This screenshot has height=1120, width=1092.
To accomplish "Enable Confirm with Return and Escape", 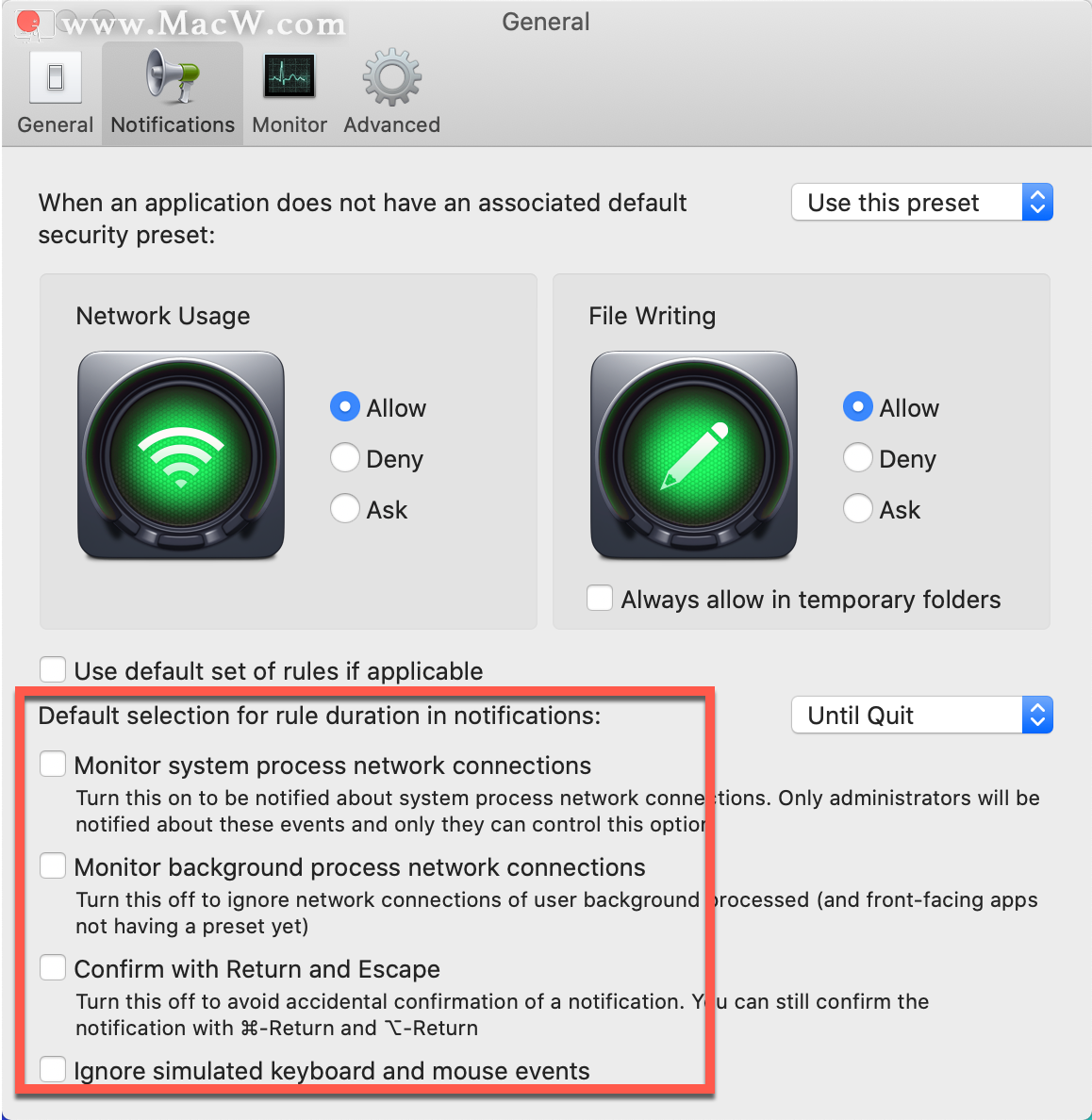I will point(53,968).
